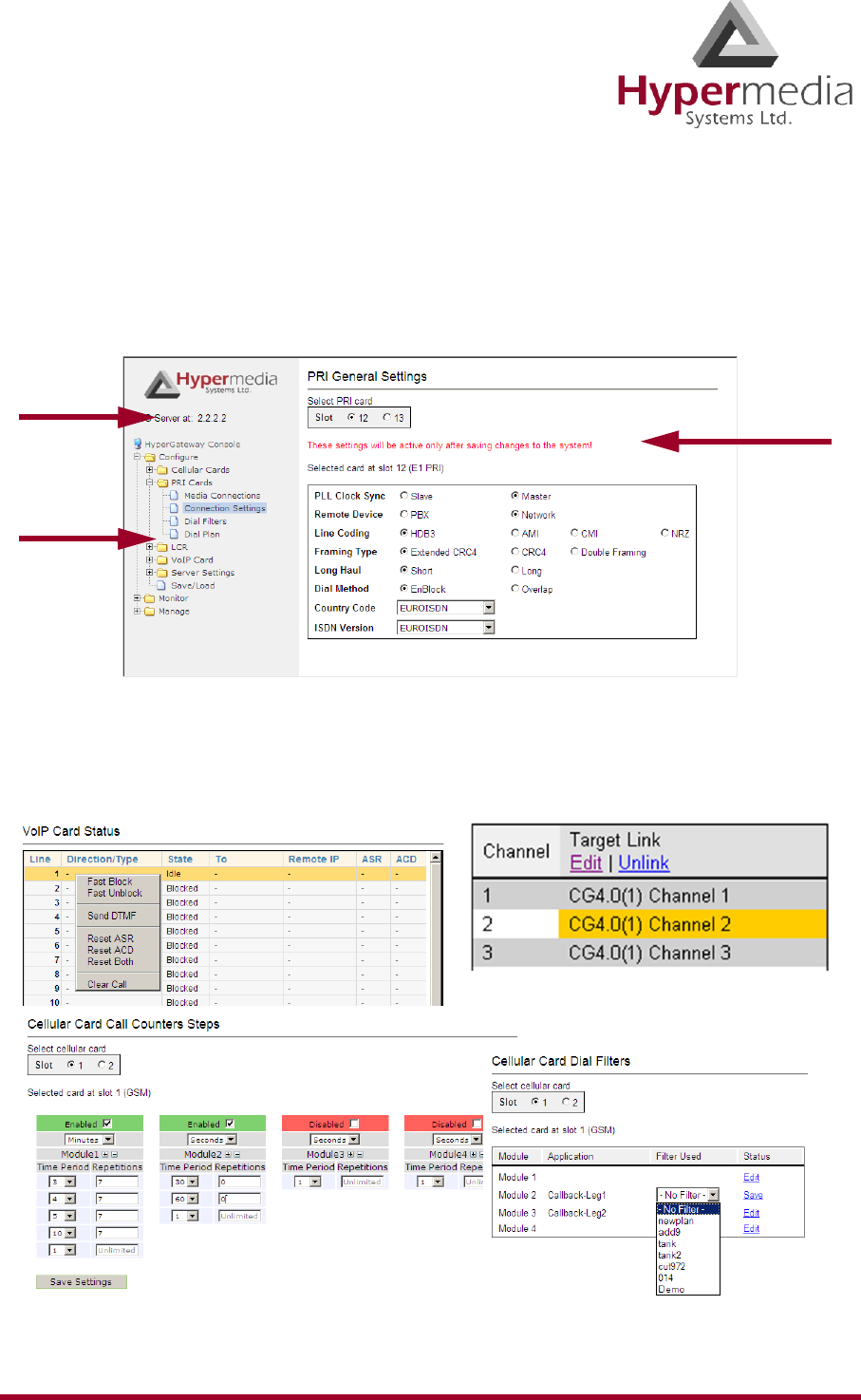Click Edit link for Module 1
861x1400 pixels.
coord(751,1178)
